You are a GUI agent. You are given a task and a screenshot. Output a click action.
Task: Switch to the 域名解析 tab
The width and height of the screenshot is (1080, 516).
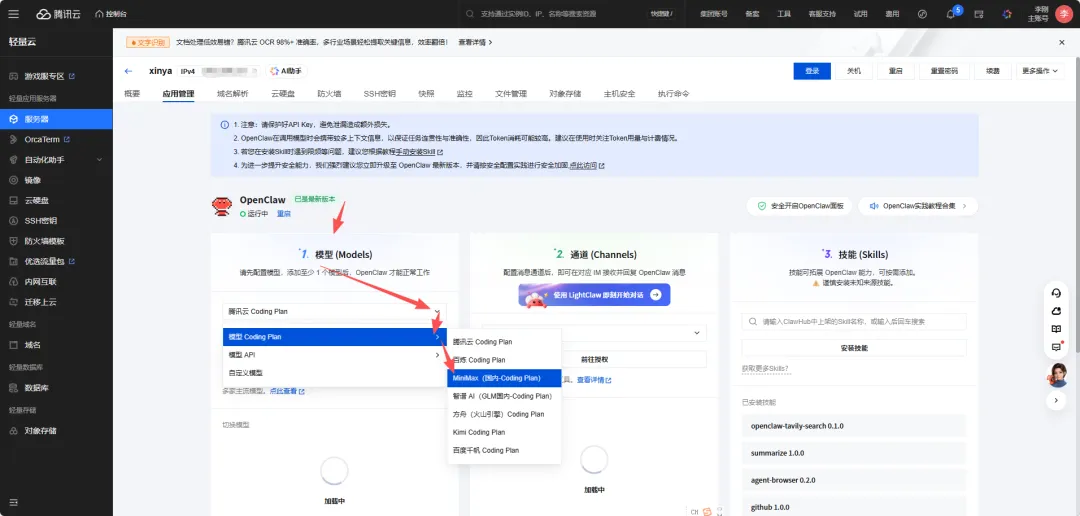232,94
